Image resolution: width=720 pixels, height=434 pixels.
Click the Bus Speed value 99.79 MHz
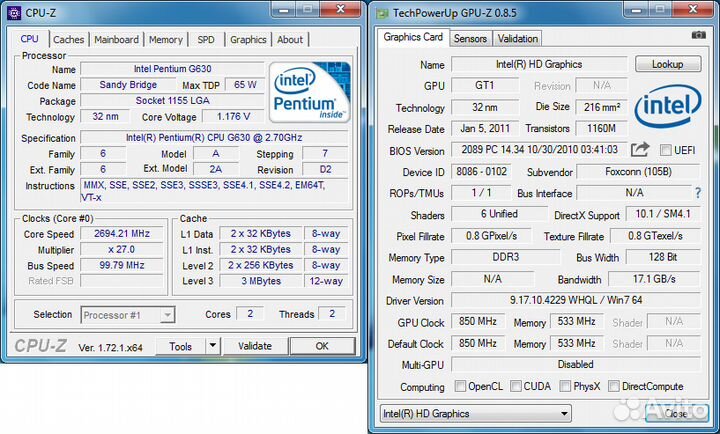pos(122,265)
